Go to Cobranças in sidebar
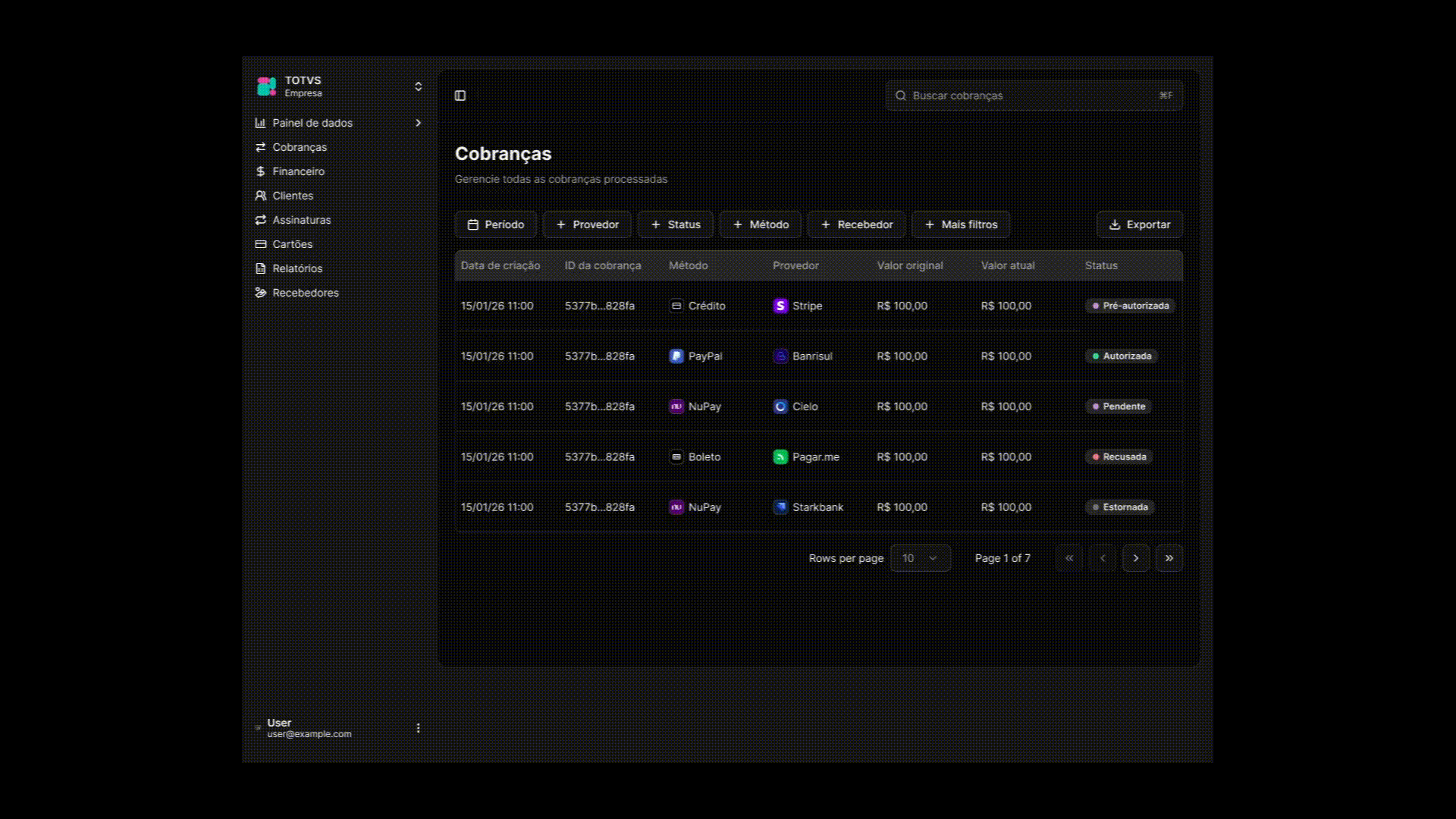1456x819 pixels. coord(300,147)
